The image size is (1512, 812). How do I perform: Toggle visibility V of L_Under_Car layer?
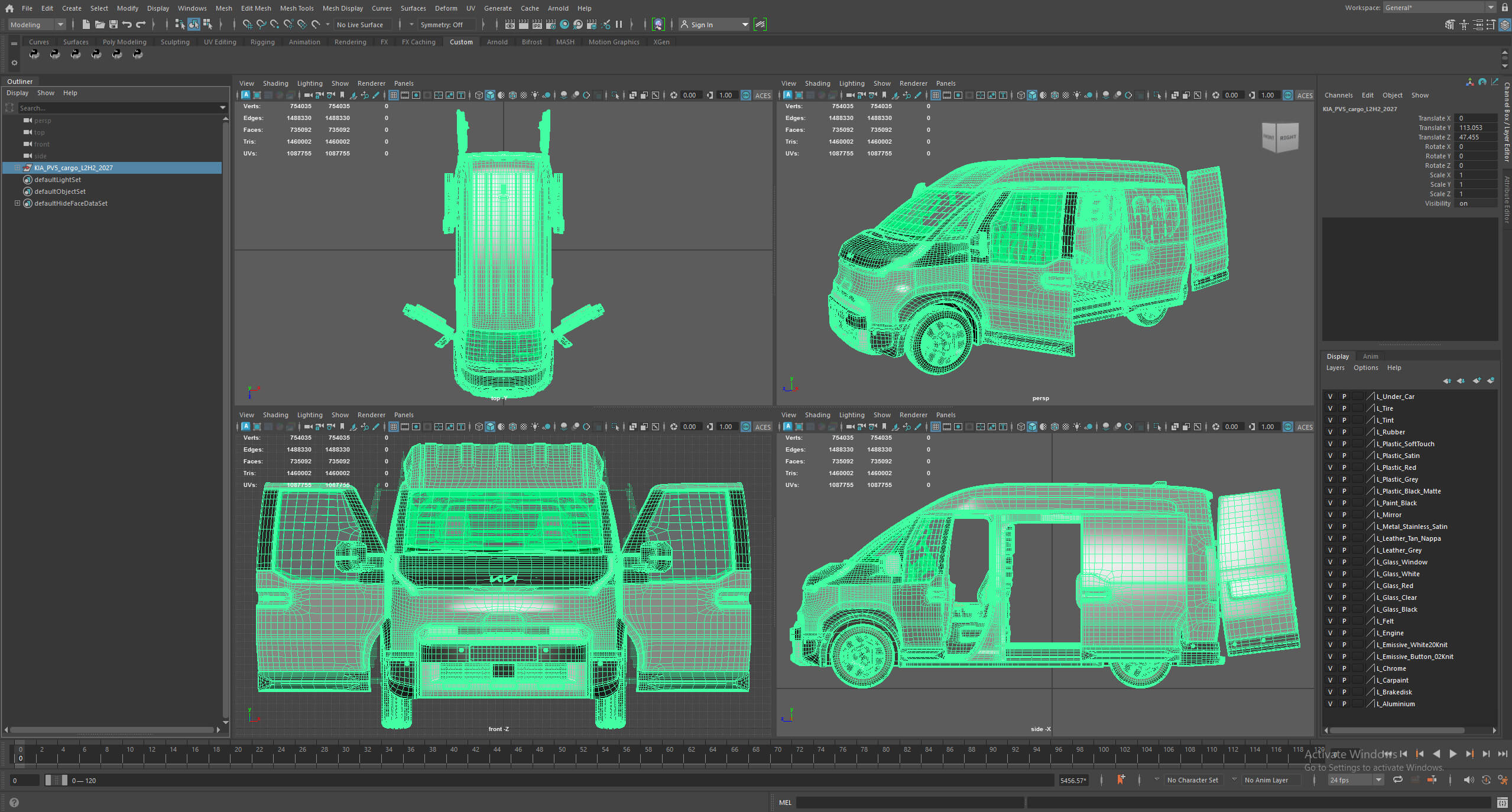(1330, 397)
